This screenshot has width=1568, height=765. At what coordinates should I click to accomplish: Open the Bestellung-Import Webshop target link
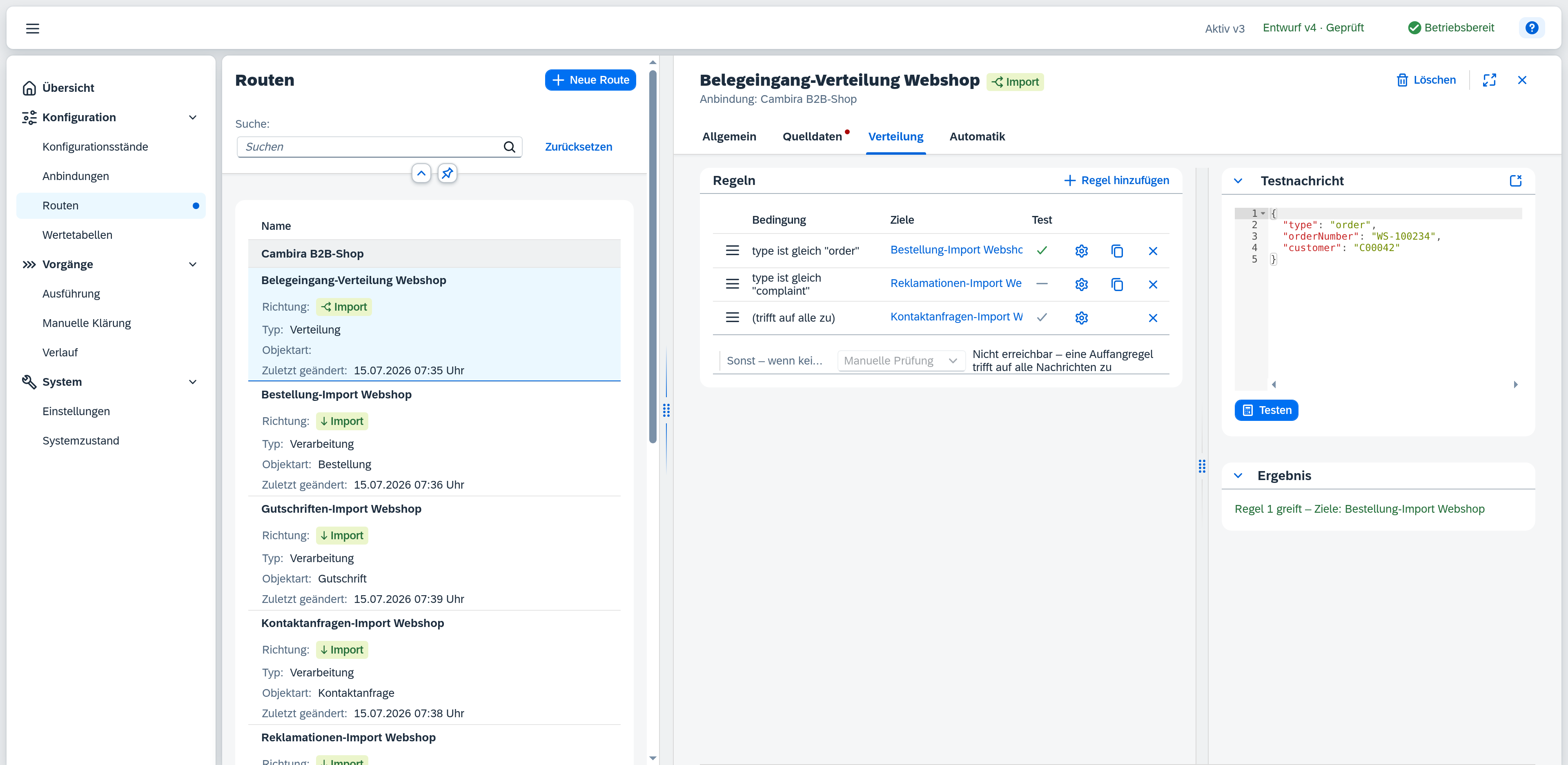(x=956, y=250)
